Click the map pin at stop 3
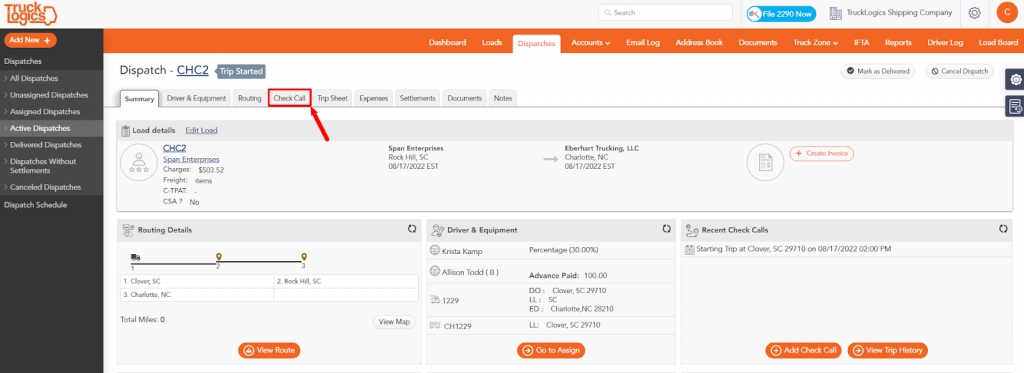Viewport: 1024px width, 373px height. (x=304, y=257)
